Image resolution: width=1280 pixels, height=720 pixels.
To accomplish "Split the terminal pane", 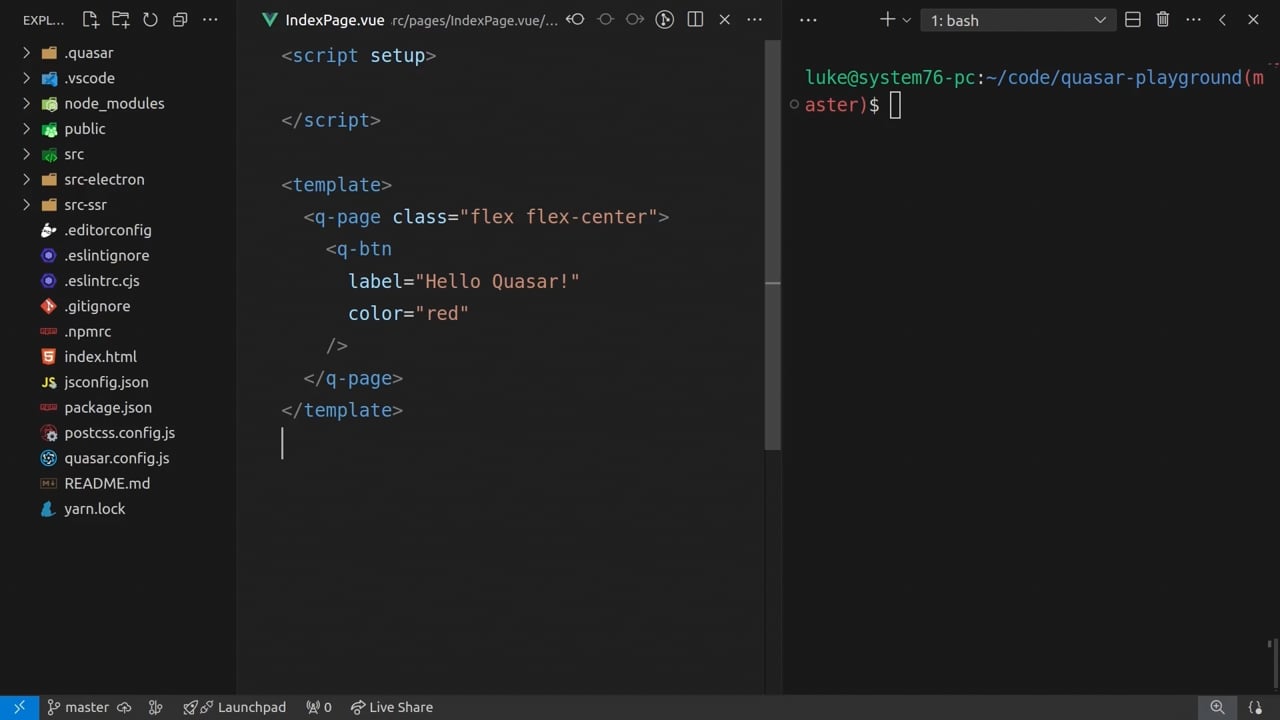I will pyautogui.click(x=1133, y=20).
